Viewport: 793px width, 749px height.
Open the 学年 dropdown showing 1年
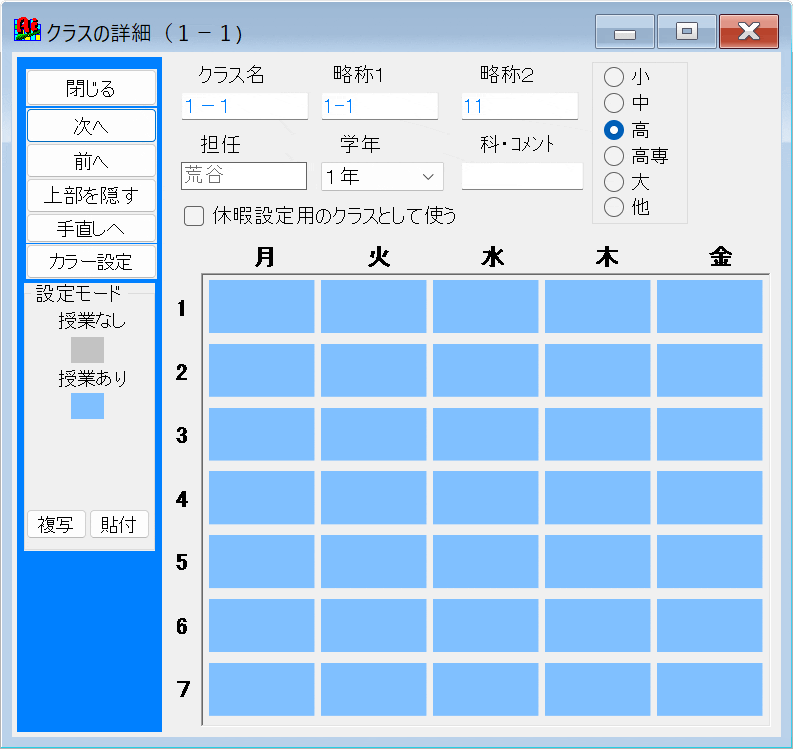[382, 177]
